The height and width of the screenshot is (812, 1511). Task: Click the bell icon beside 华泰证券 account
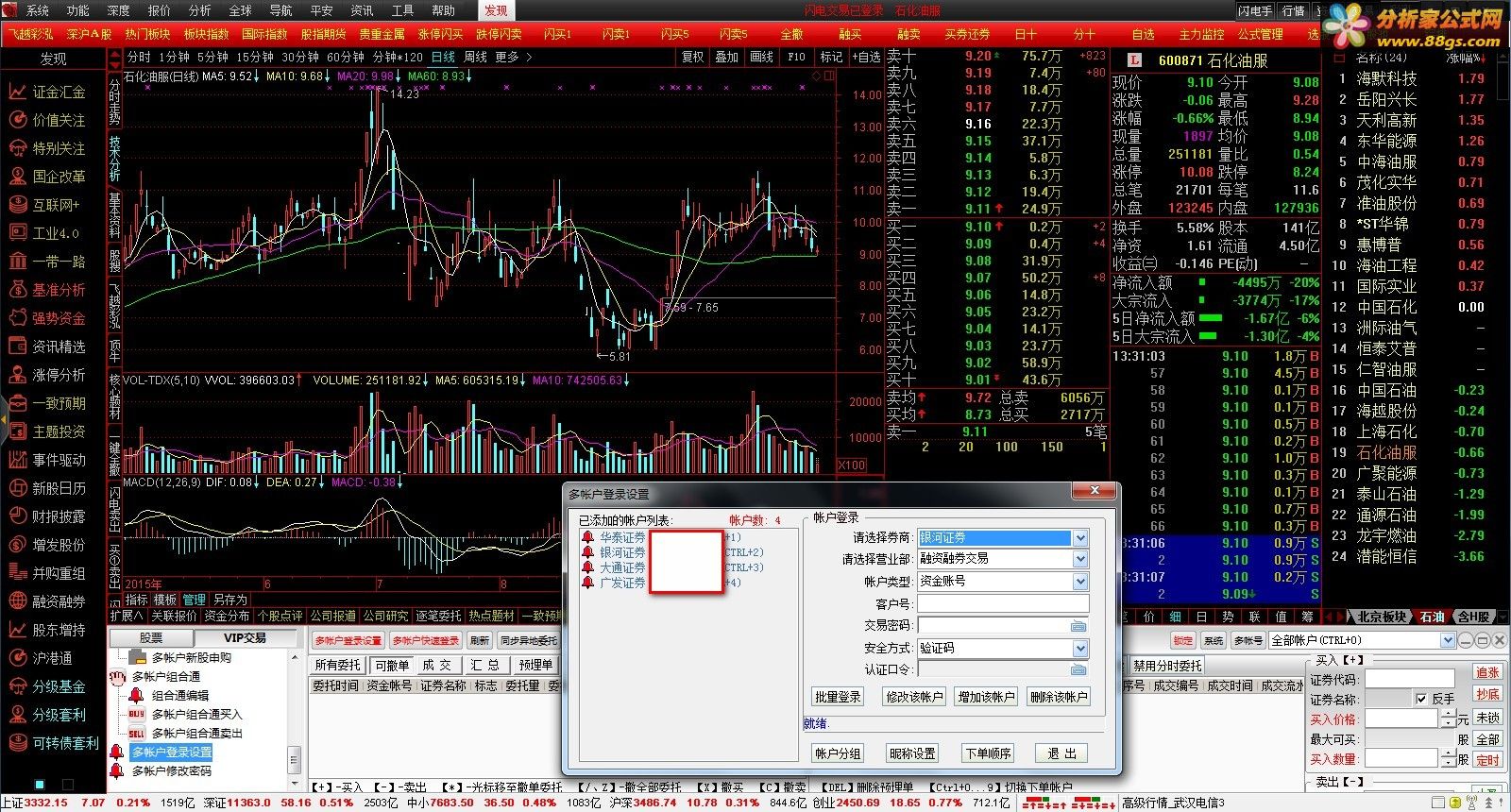(x=587, y=537)
